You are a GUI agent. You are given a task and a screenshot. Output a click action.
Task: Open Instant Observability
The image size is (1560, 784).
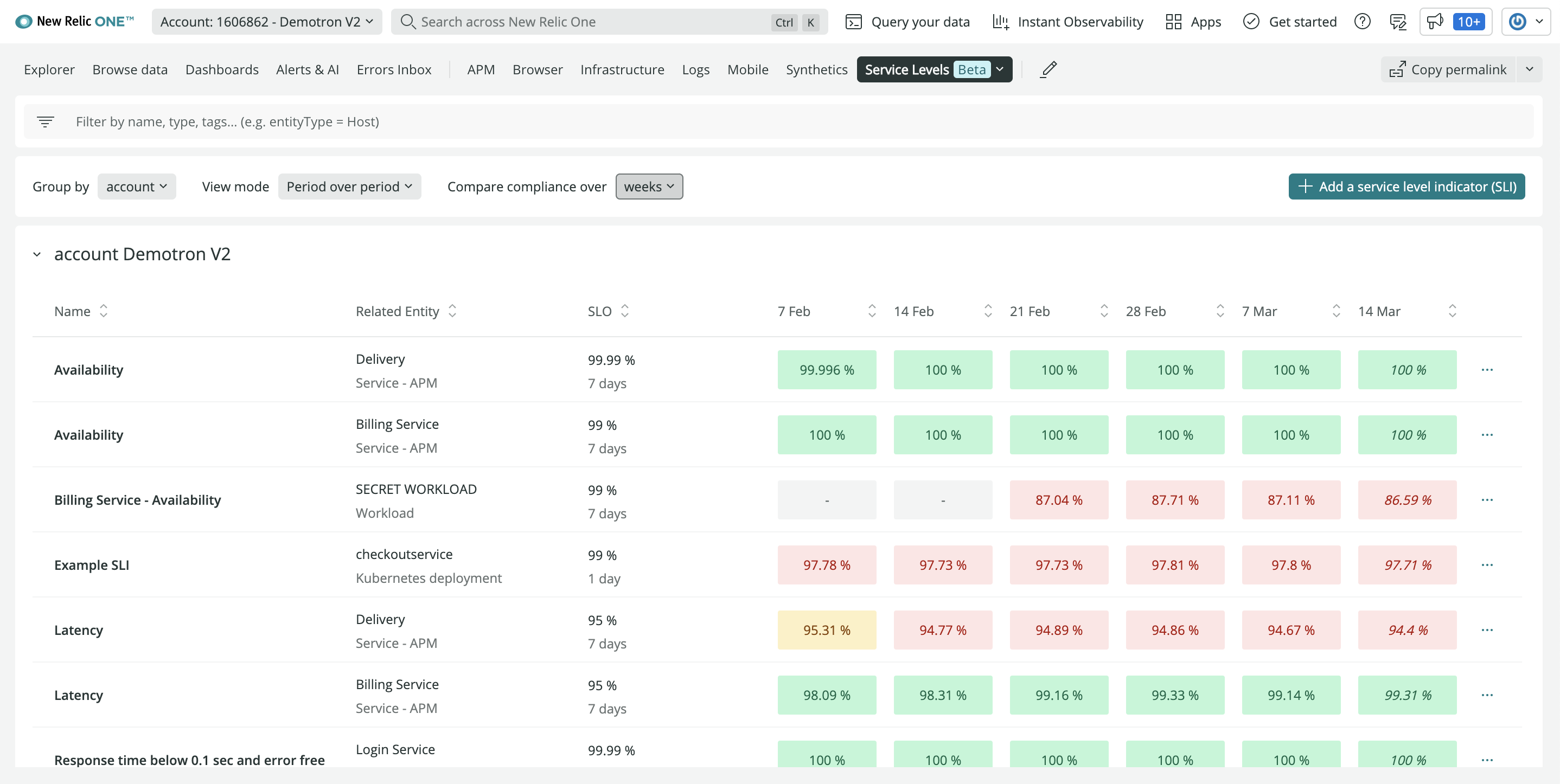1067,22
